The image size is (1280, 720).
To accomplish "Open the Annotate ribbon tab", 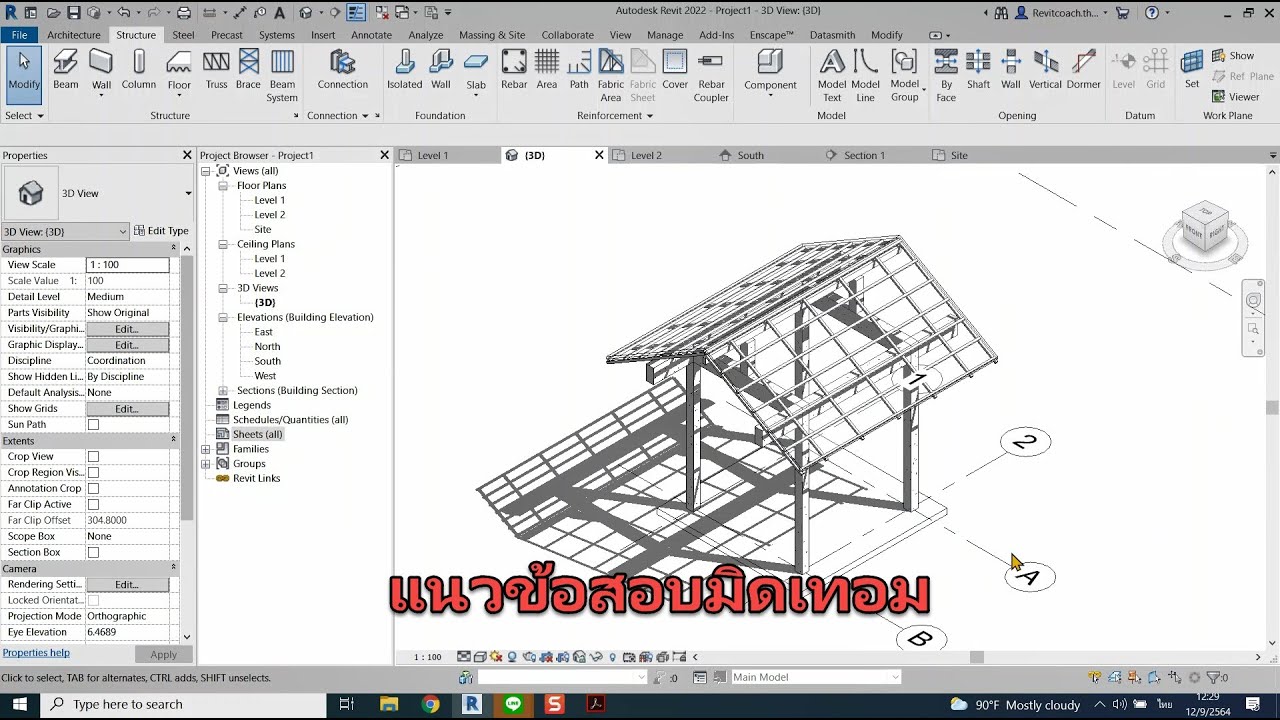I will (x=372, y=35).
